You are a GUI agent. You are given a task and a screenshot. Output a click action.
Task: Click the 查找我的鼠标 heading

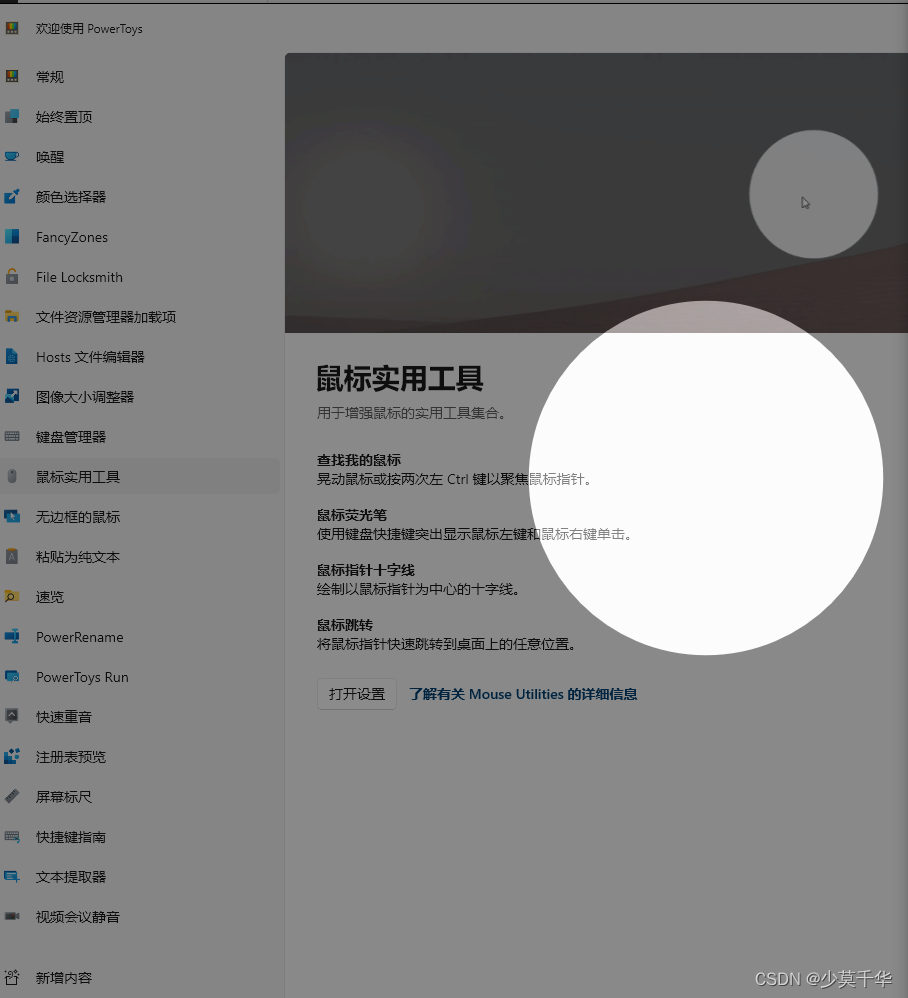tap(359, 460)
